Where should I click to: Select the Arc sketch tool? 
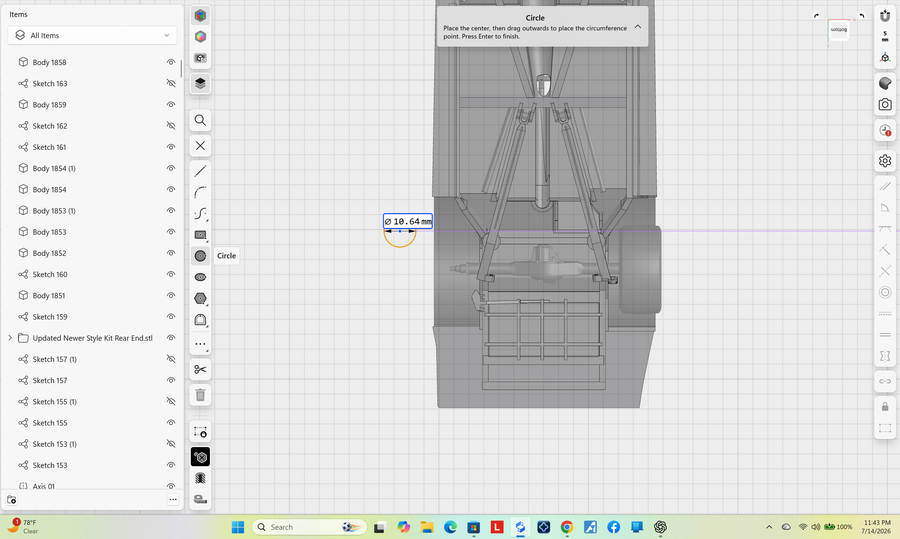(200, 192)
